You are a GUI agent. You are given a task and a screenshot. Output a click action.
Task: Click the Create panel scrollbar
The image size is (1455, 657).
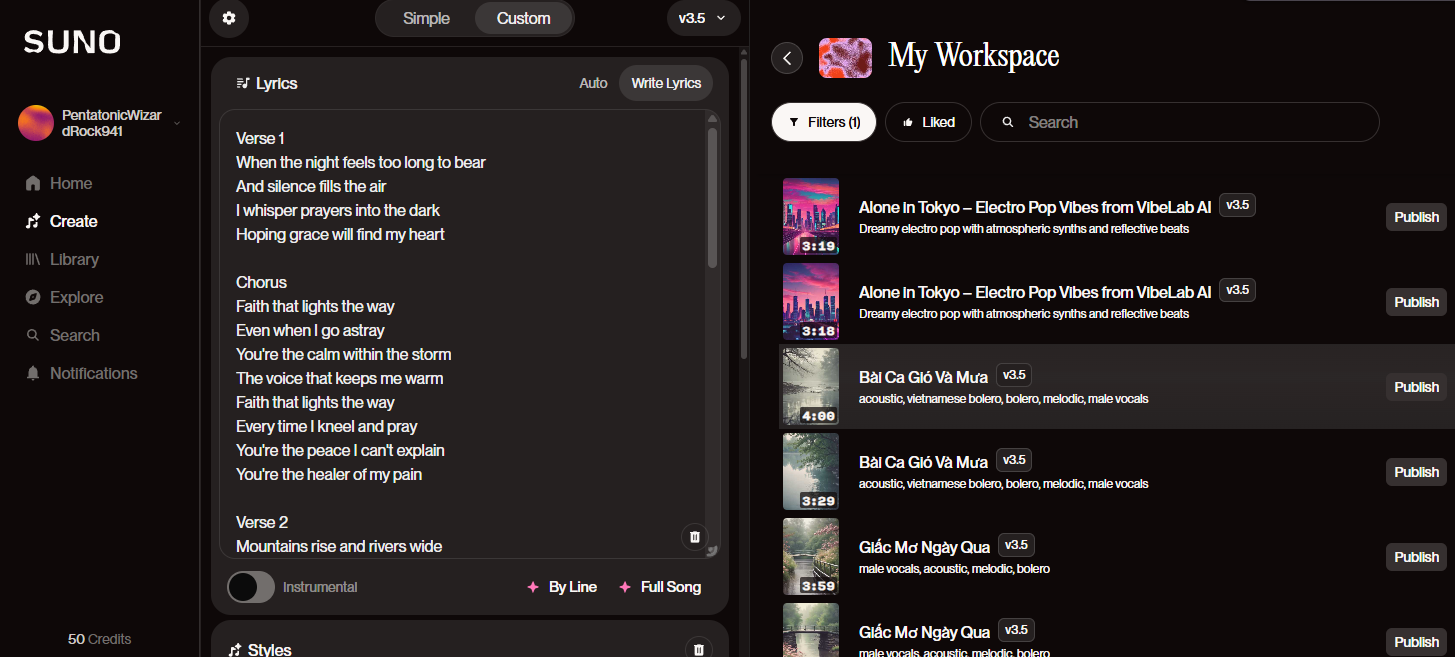(744, 208)
